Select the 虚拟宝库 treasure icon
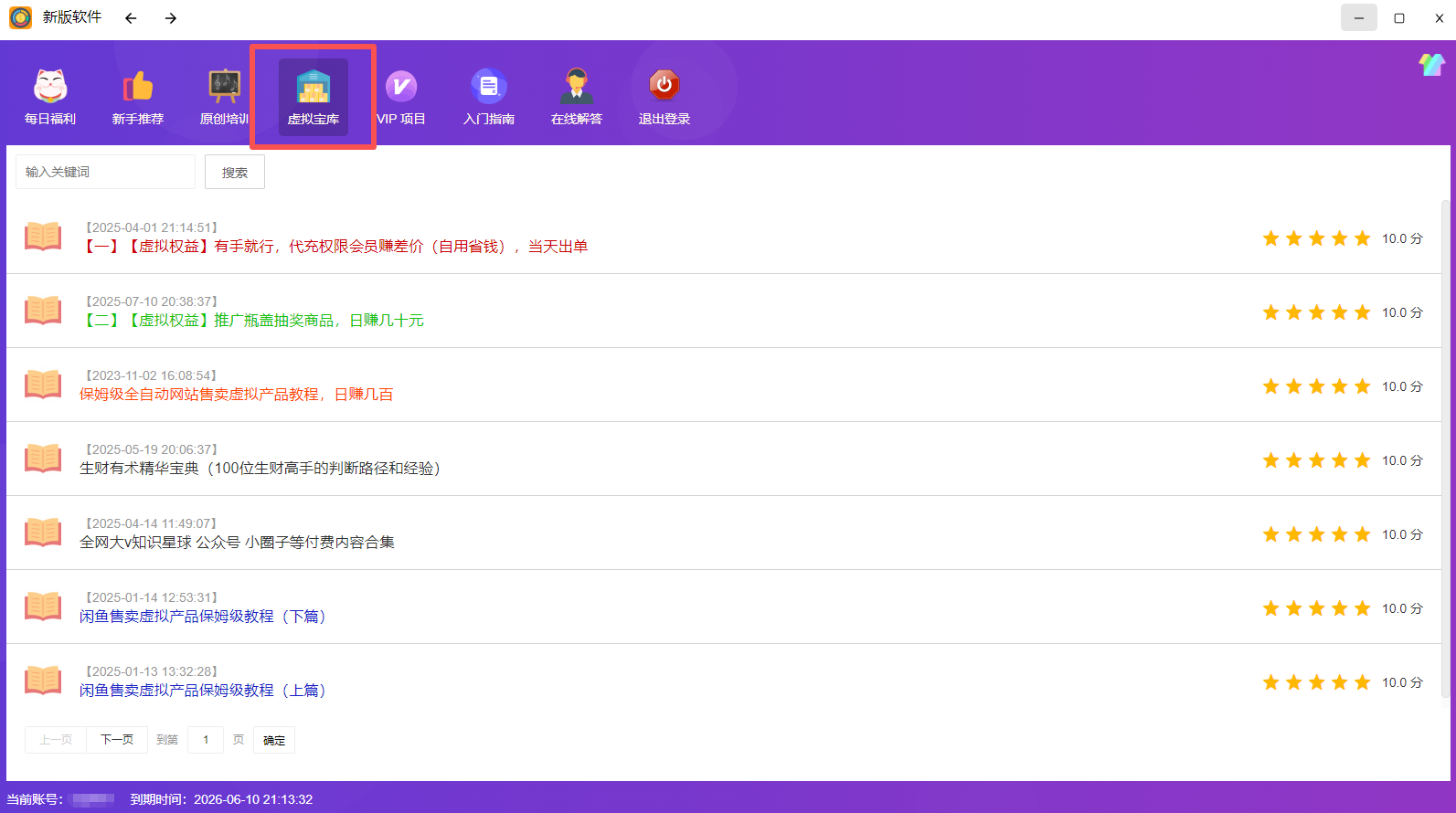The height and width of the screenshot is (813, 1456). [313, 88]
